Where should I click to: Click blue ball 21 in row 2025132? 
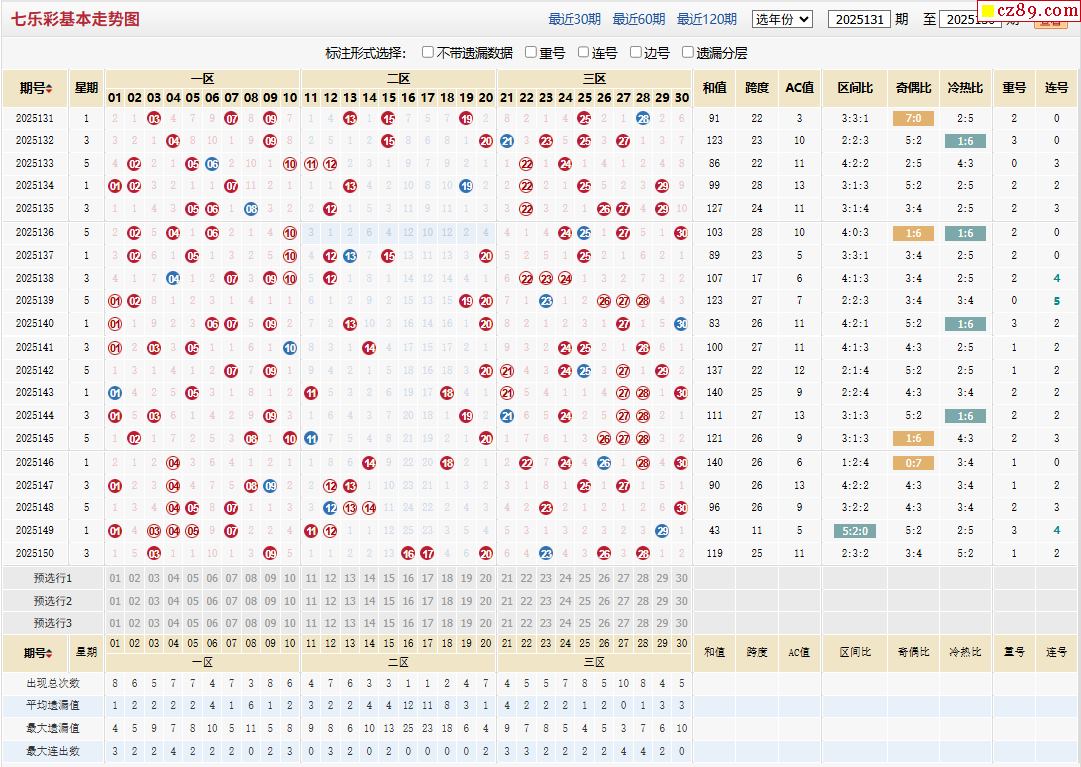coord(507,141)
